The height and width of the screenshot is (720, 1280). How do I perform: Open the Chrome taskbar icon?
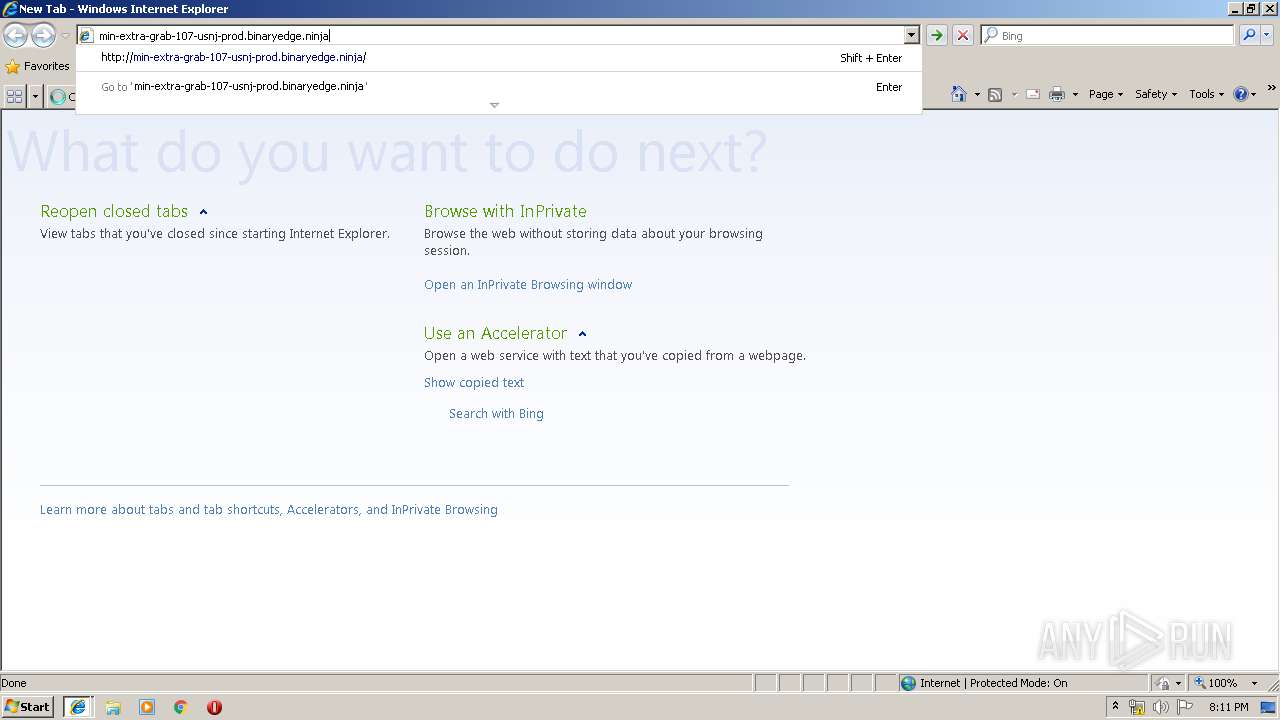[x=181, y=707]
